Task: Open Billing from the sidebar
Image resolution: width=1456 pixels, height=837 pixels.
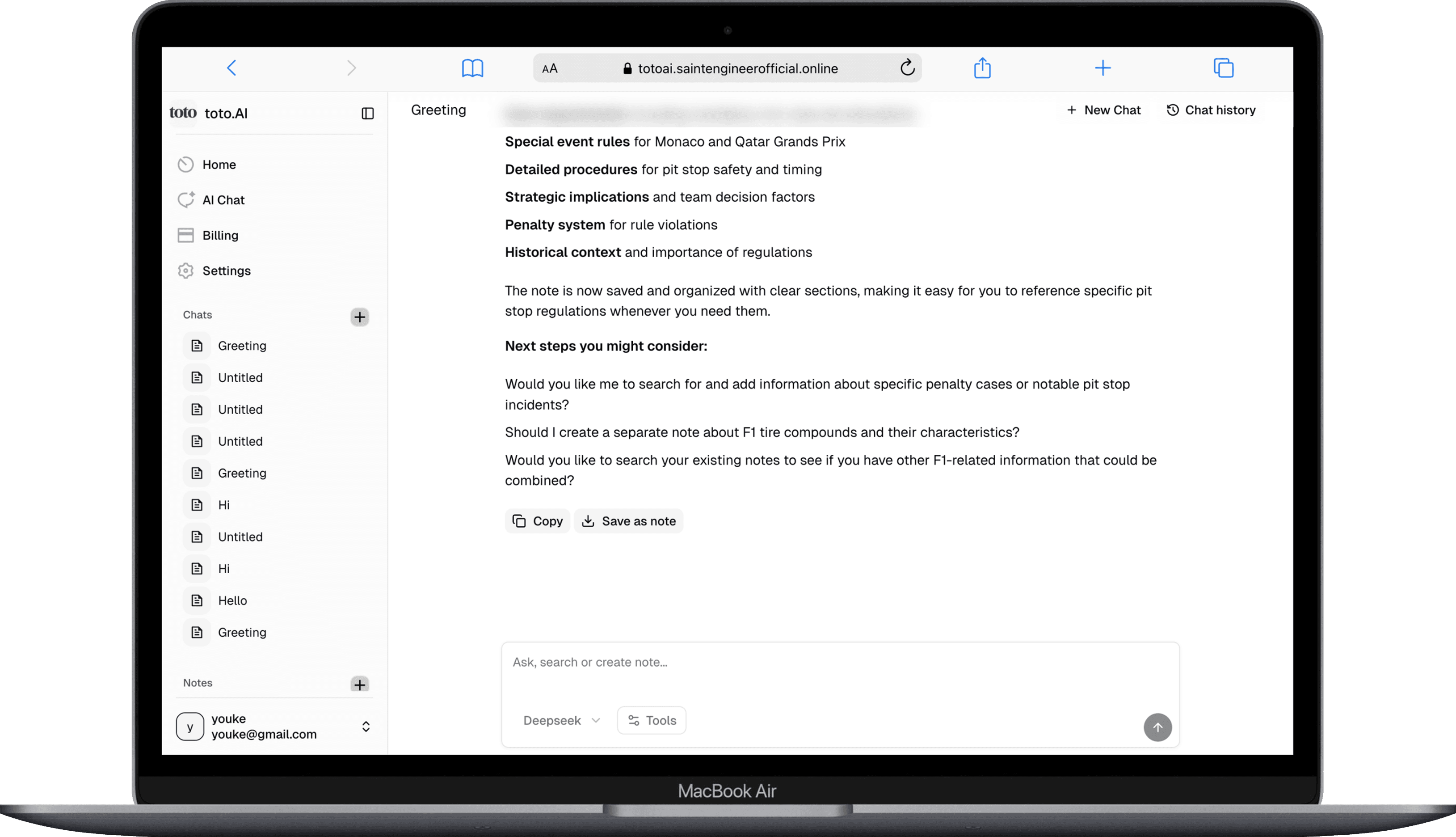Action: [x=221, y=235]
